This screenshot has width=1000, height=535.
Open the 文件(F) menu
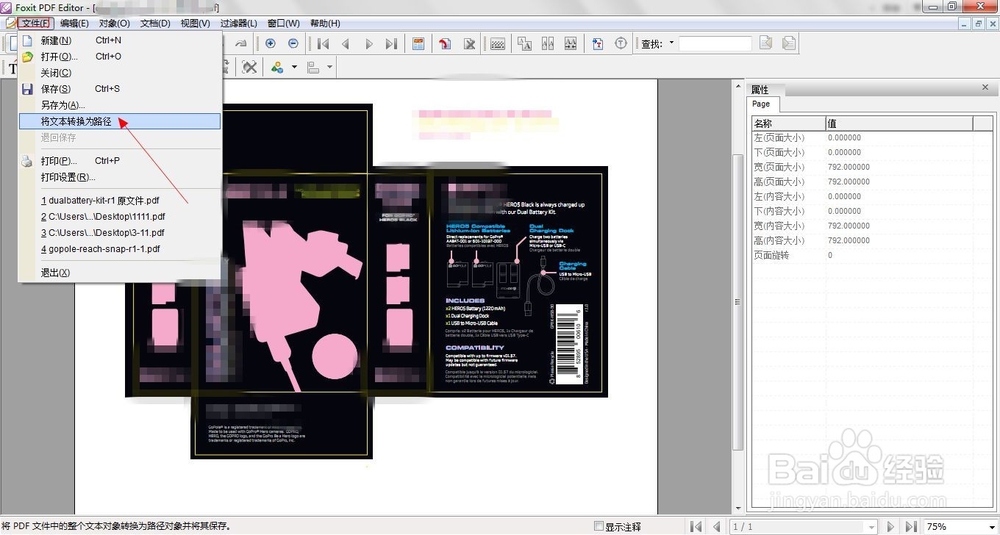pyautogui.click(x=35, y=24)
